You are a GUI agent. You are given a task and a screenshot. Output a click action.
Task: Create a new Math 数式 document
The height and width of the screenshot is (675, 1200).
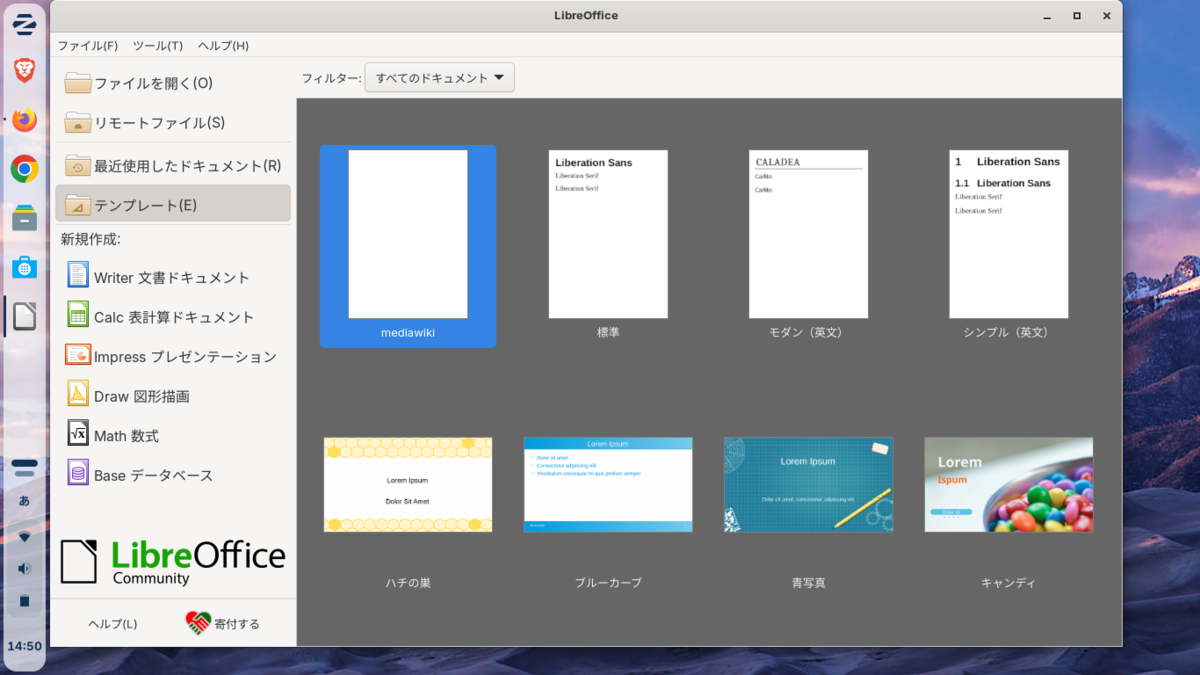click(x=173, y=435)
